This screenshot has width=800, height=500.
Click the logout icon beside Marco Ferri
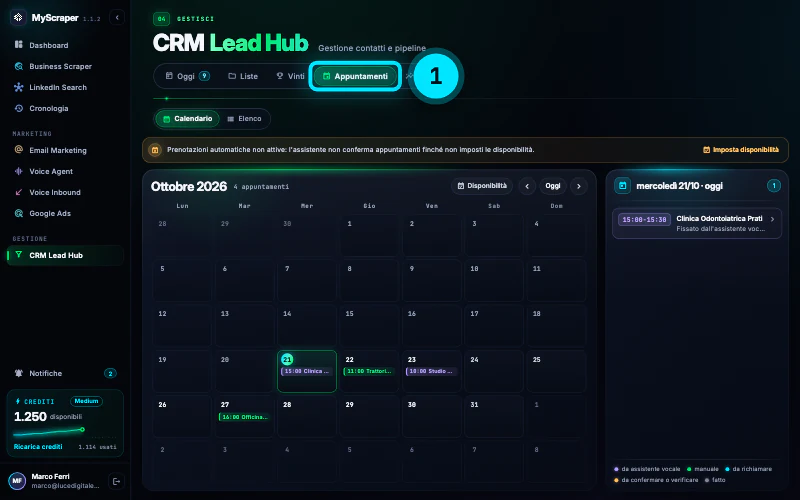pos(116,481)
